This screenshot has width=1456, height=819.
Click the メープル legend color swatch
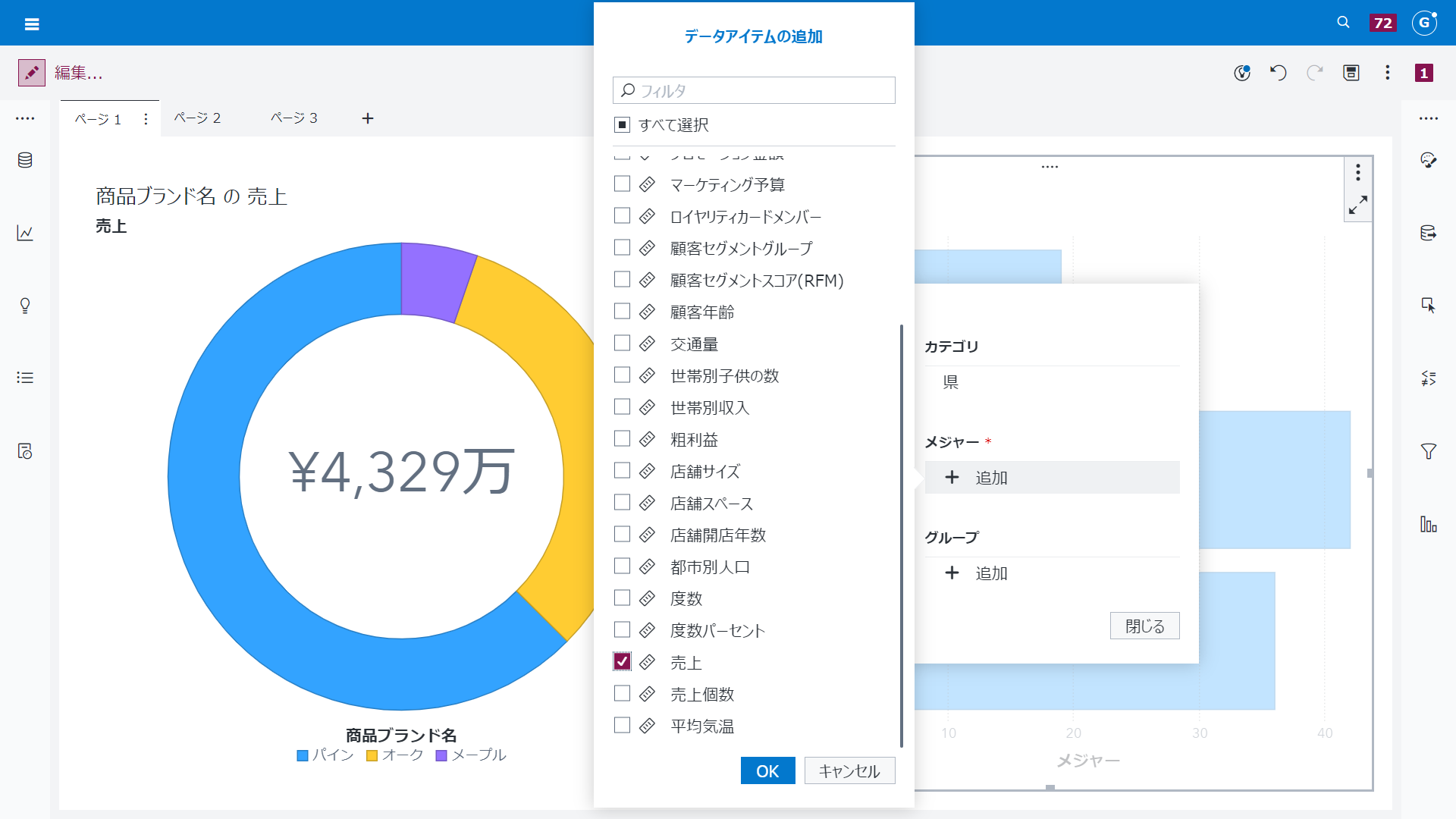(x=441, y=755)
